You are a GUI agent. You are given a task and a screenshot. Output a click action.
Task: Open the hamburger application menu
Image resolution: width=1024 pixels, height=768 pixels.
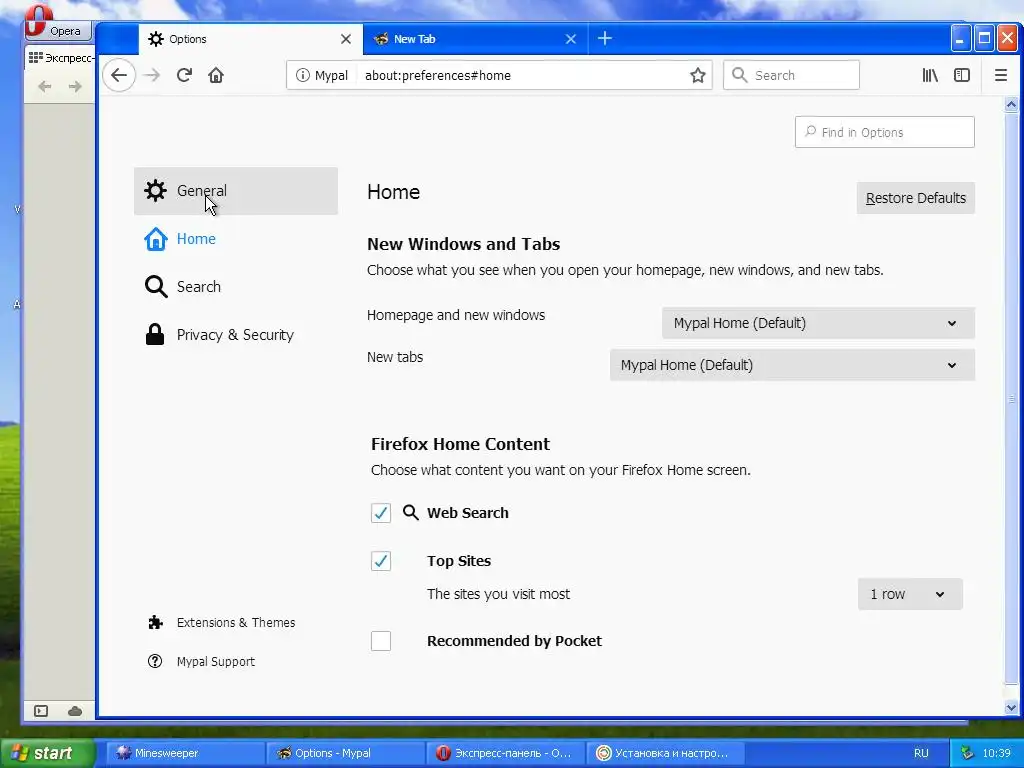click(1000, 75)
